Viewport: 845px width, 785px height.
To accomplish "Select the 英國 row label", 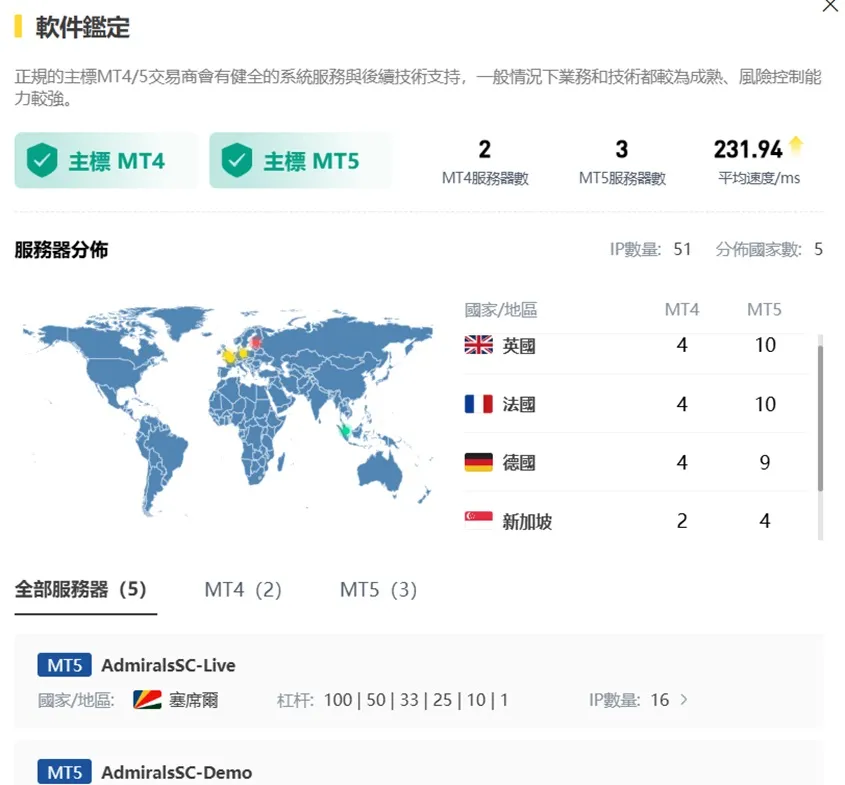I will pos(519,345).
